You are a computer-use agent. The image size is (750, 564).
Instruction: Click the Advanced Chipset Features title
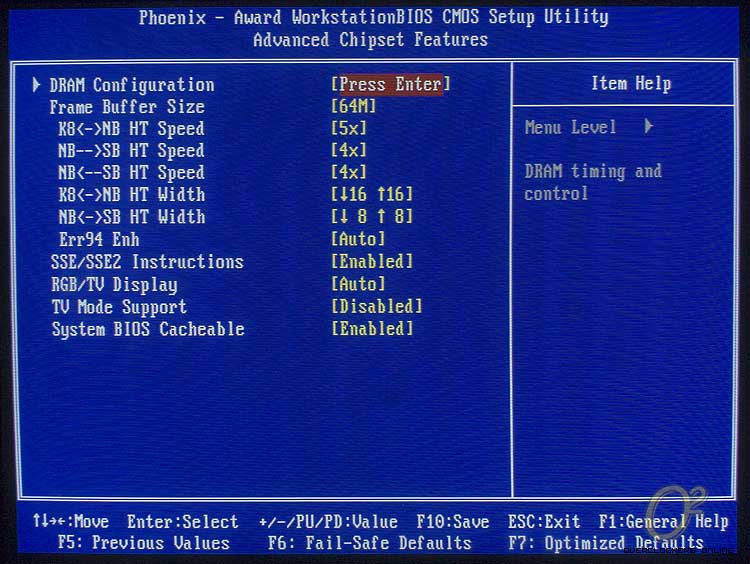click(x=371, y=40)
